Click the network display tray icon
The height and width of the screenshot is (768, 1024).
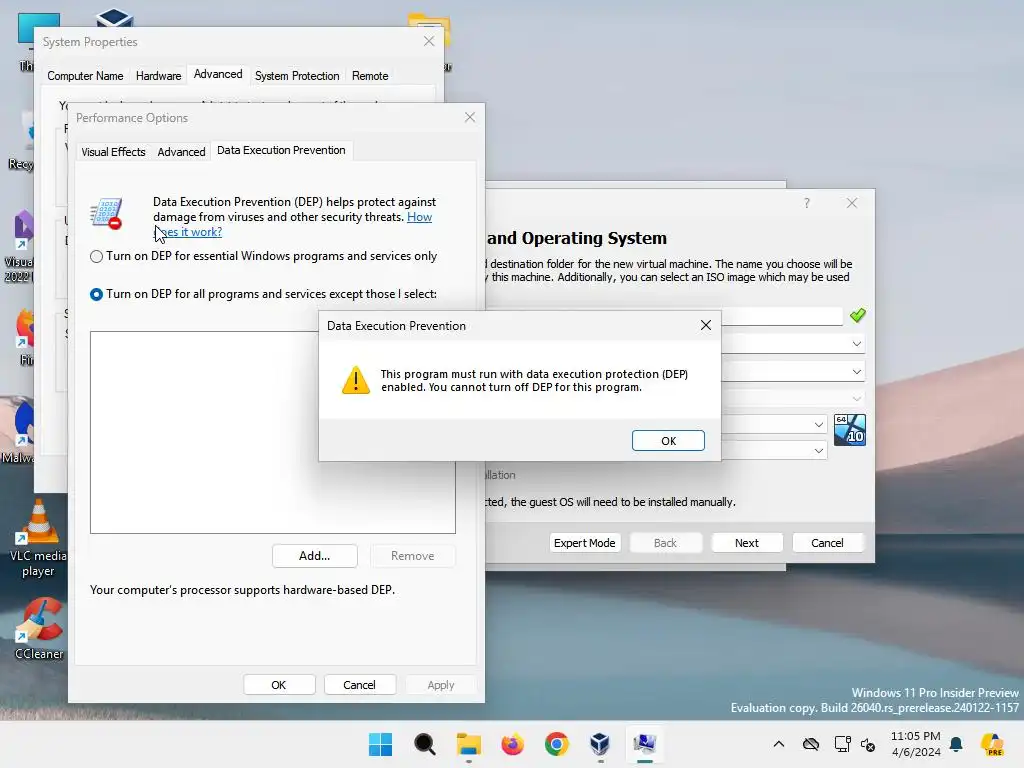pos(842,744)
